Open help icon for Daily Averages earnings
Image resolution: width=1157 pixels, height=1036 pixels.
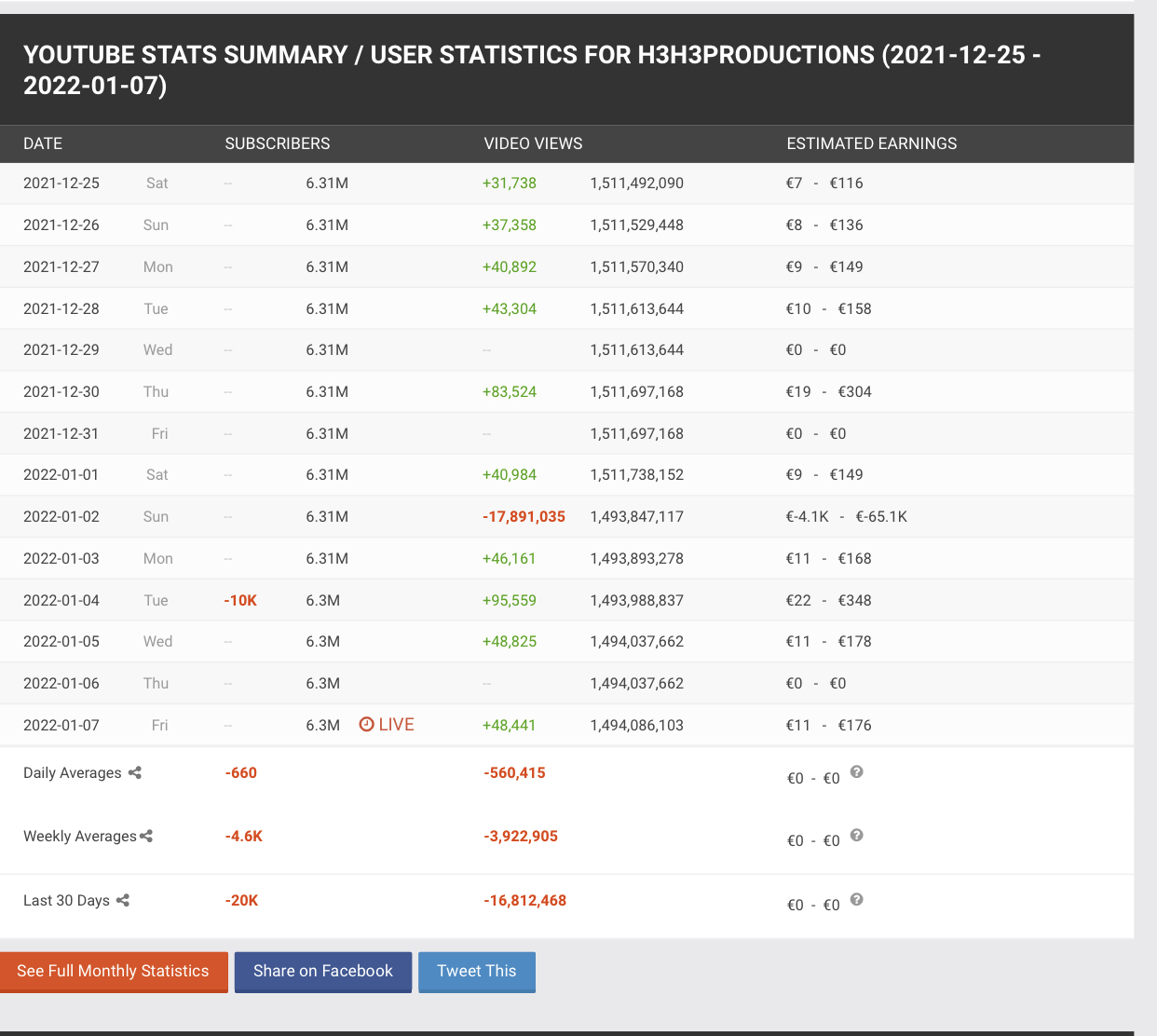click(857, 771)
